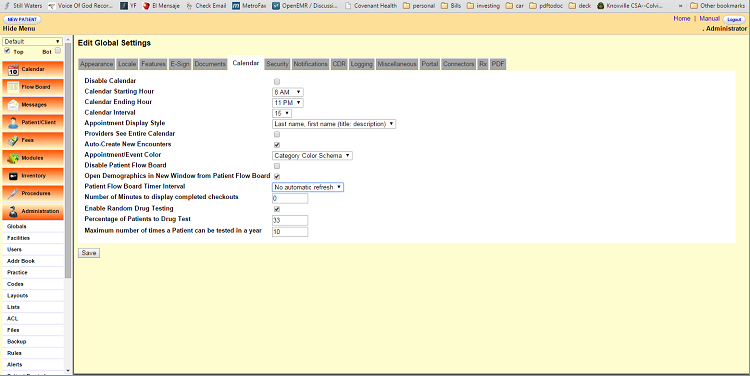Uncheck Open Demographics in New Window checkbox
750x376 pixels.
click(x=277, y=177)
